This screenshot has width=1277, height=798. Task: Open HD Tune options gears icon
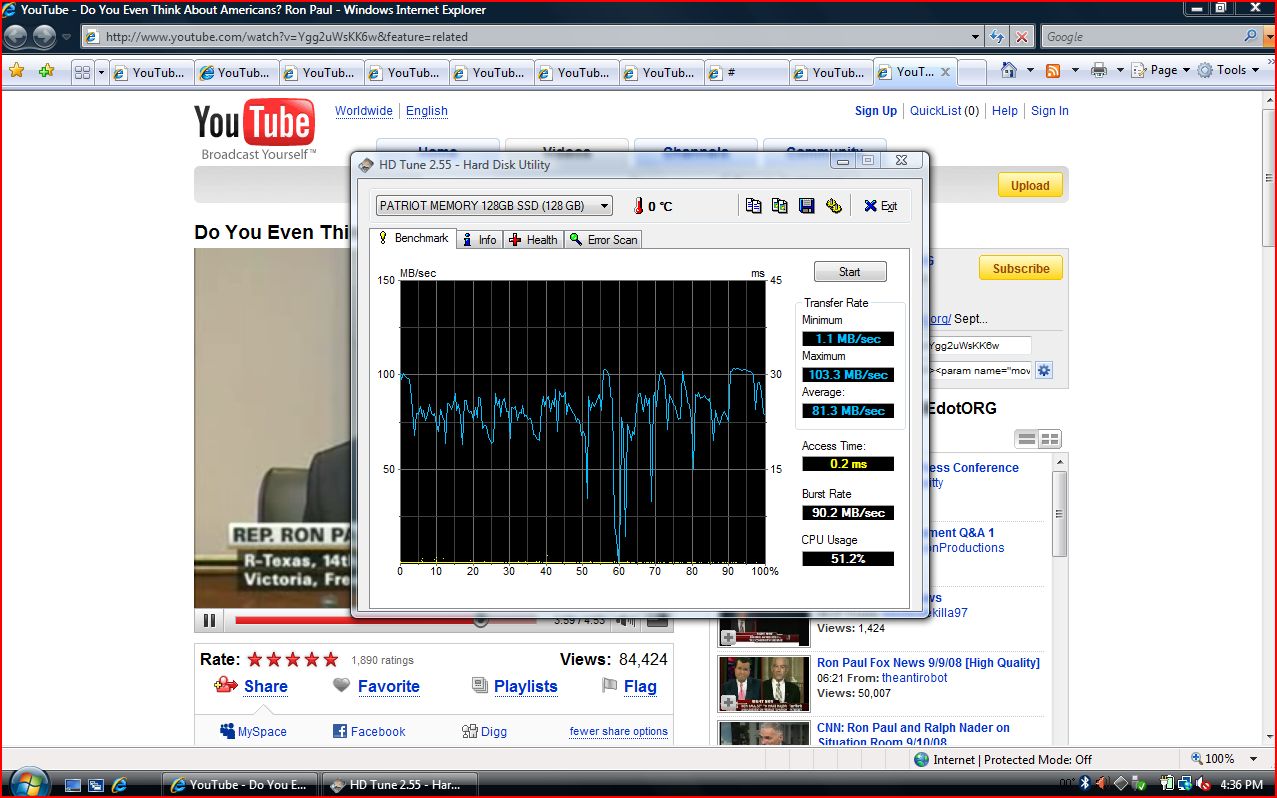pos(834,205)
